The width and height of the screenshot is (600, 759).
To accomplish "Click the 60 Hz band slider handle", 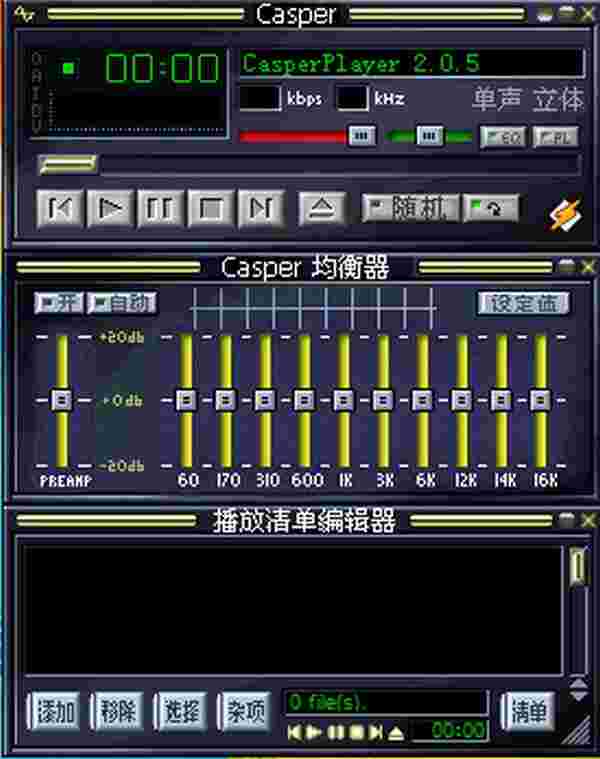I will tap(186, 400).
